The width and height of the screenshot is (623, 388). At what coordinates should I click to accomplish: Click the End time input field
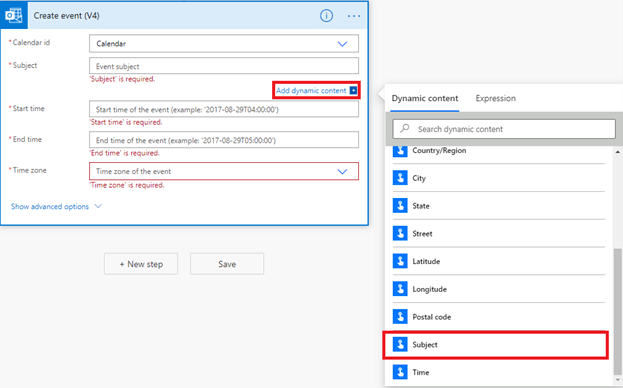click(224, 140)
